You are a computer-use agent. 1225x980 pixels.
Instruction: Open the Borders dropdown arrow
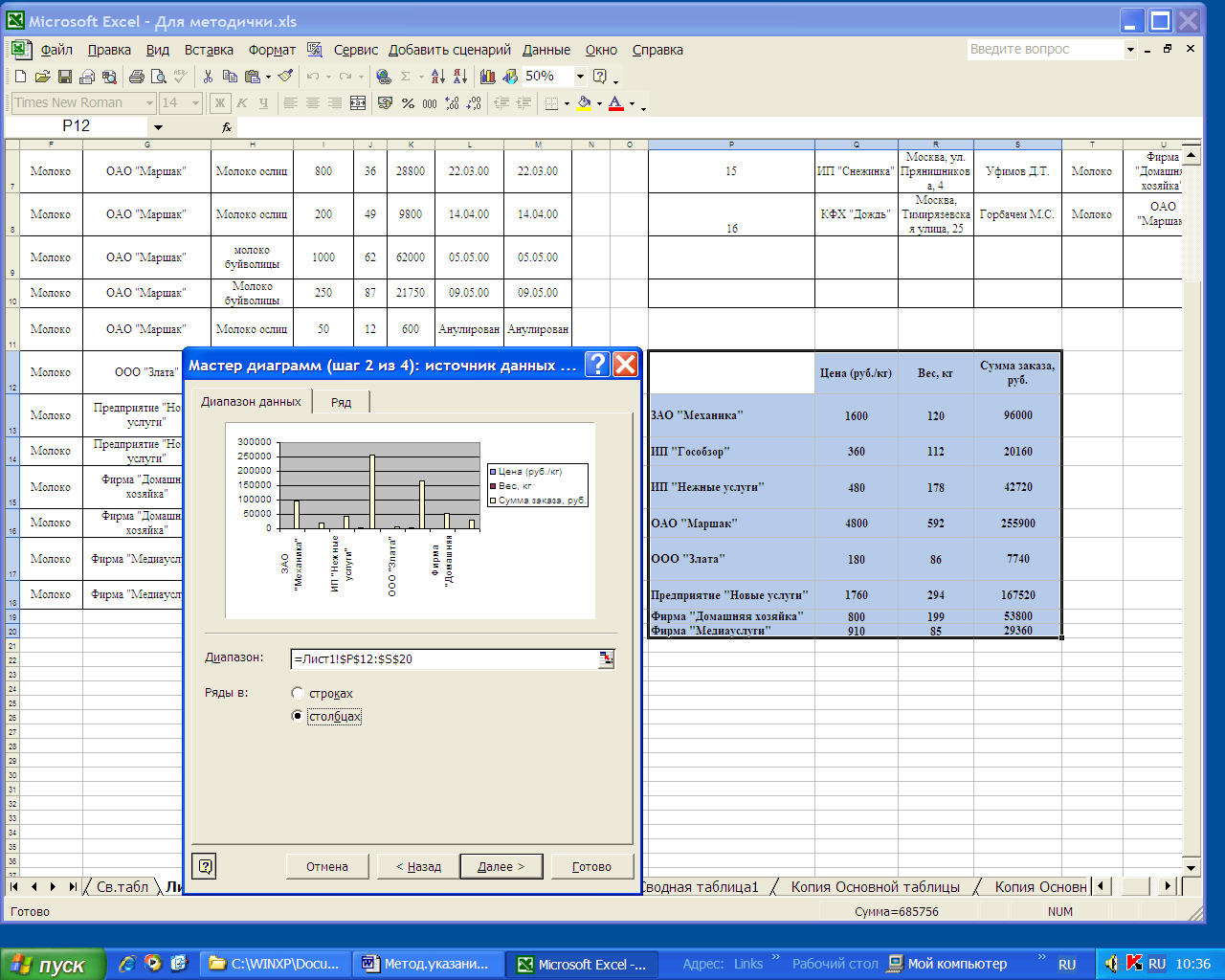(567, 103)
